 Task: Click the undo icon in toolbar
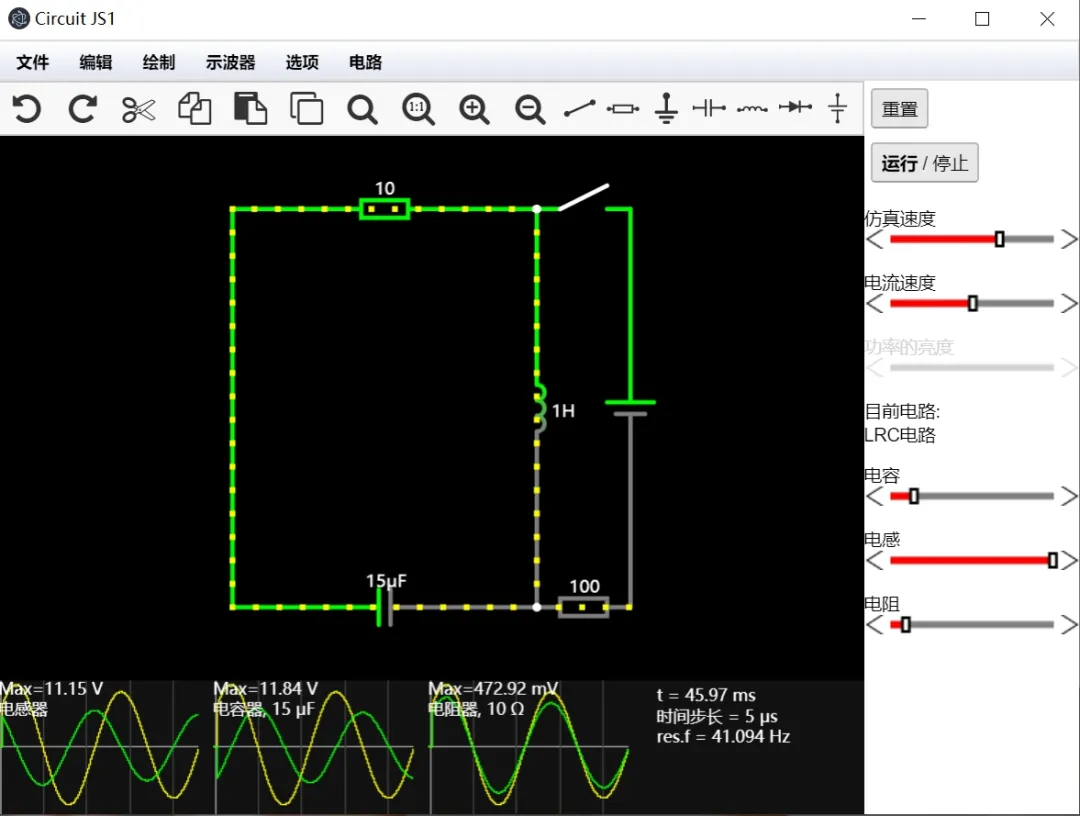coord(27,109)
